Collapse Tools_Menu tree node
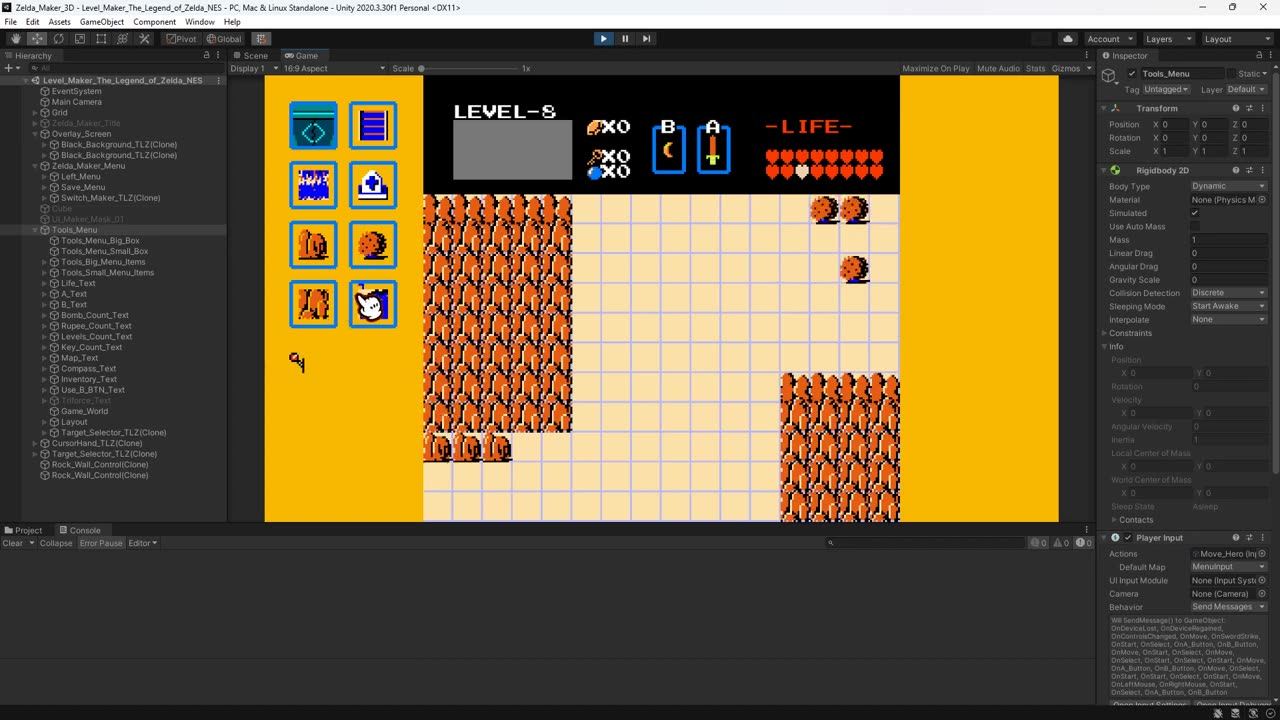1280x720 pixels. 34,230
